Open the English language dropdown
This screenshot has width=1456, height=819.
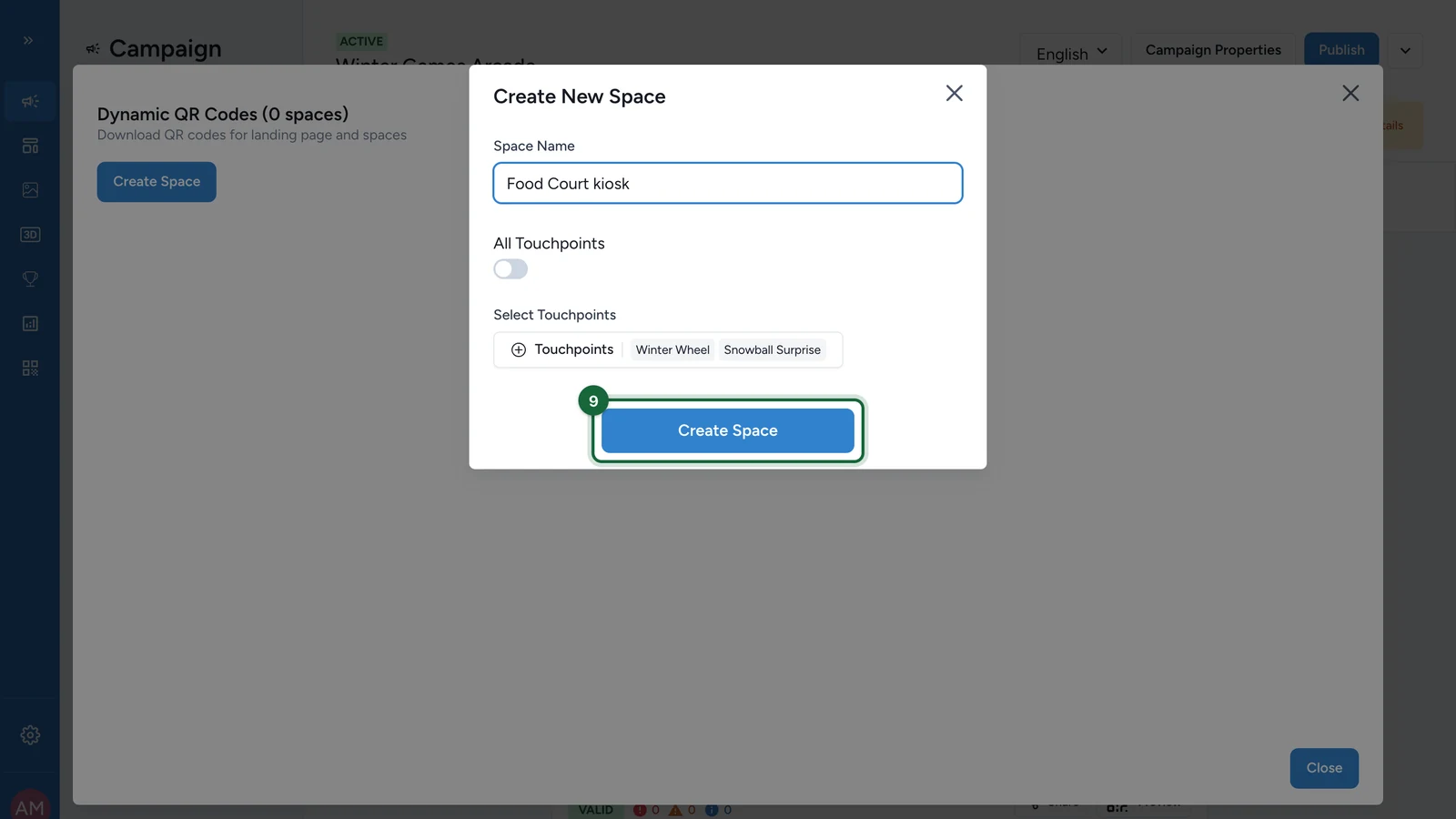[x=1071, y=54]
